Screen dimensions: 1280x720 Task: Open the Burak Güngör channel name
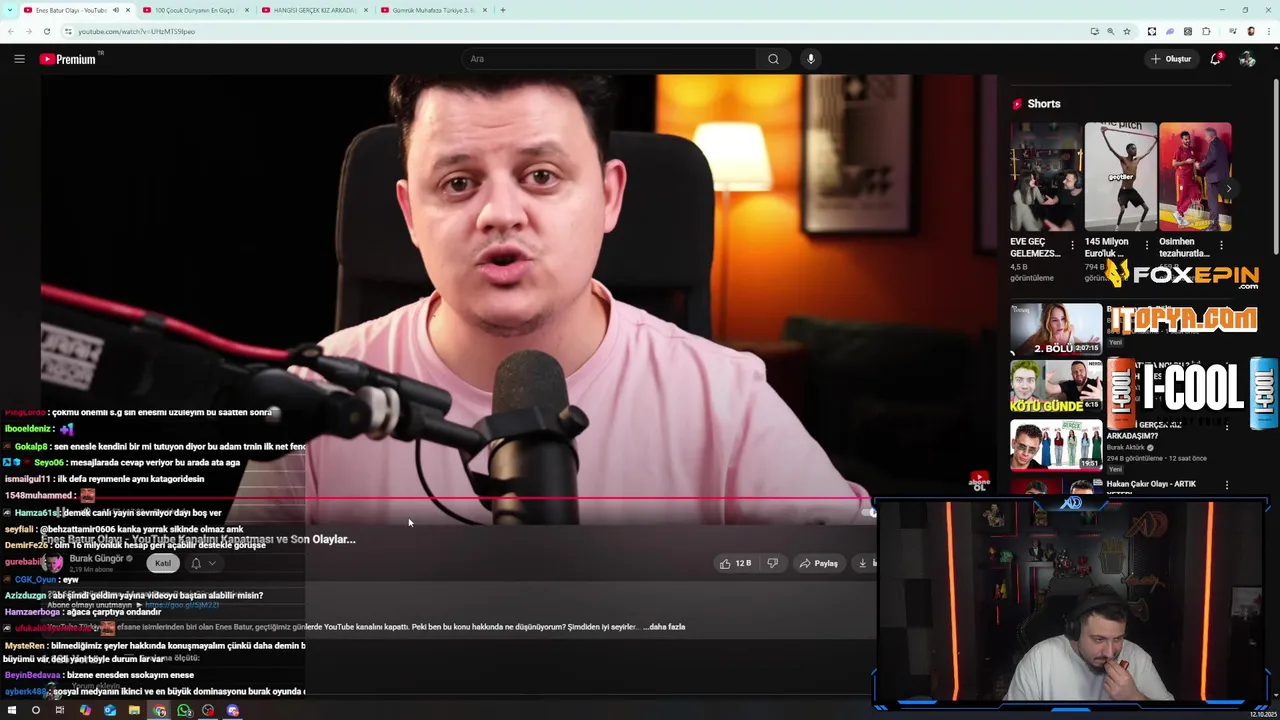[96, 558]
